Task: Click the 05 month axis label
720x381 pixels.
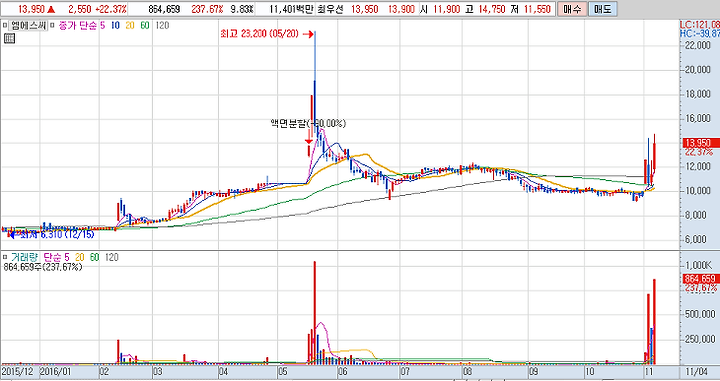Action: point(283,371)
